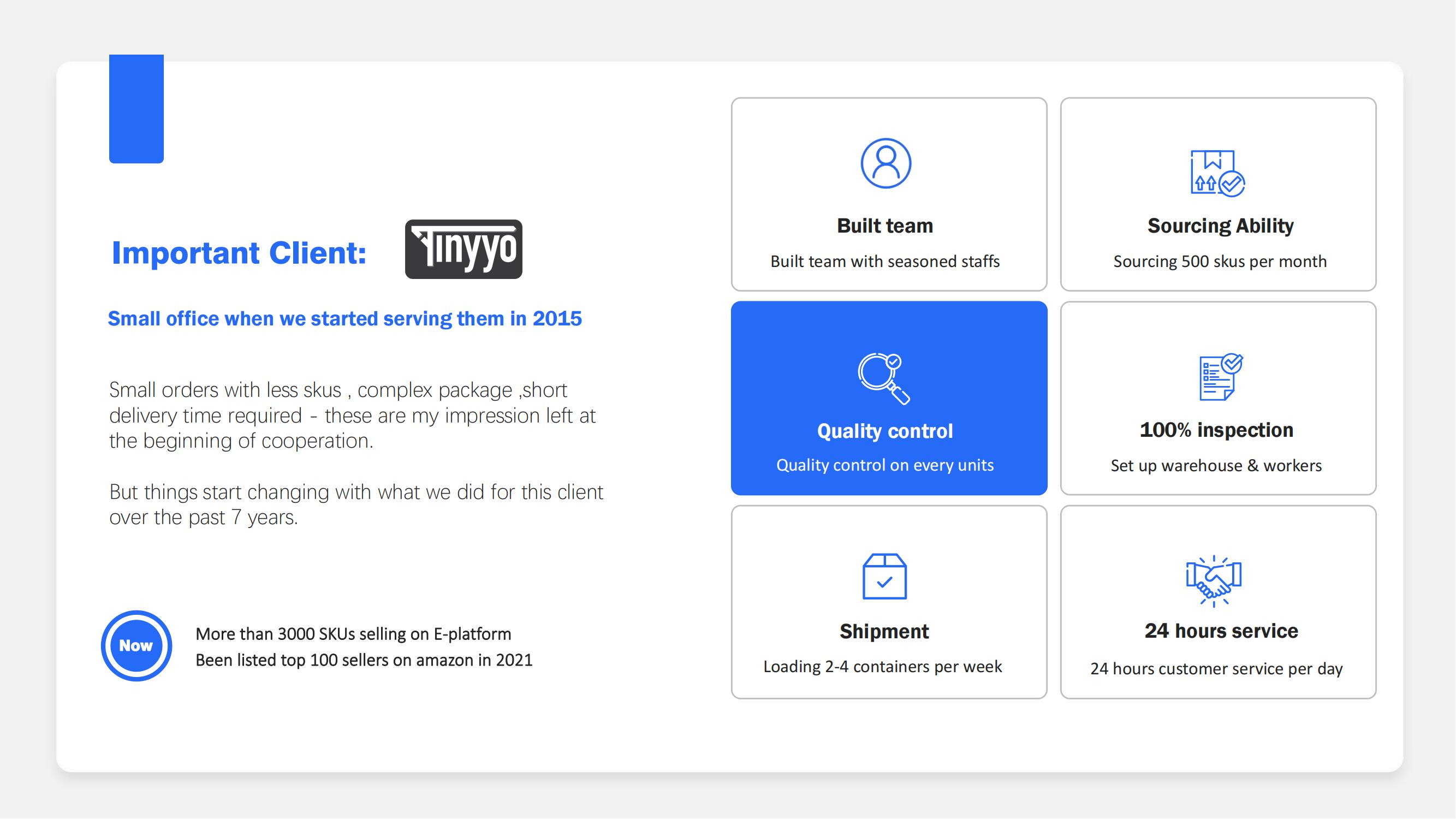Viewport: 1456px width, 819px height.
Task: Click 'More than 3000 SKUs selling' line
Action: (353, 634)
